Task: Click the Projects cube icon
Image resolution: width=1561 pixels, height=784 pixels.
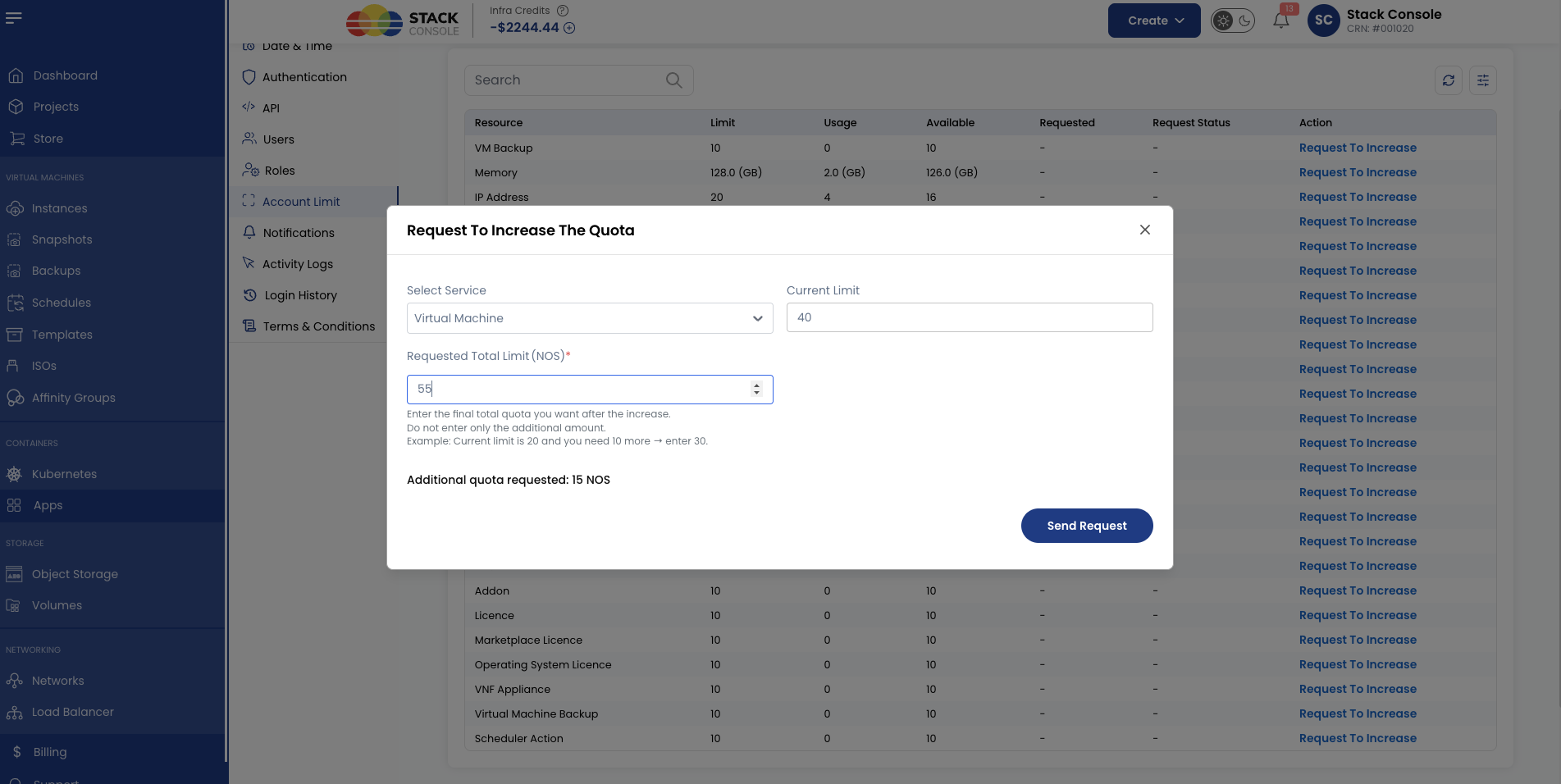Action: (x=16, y=107)
